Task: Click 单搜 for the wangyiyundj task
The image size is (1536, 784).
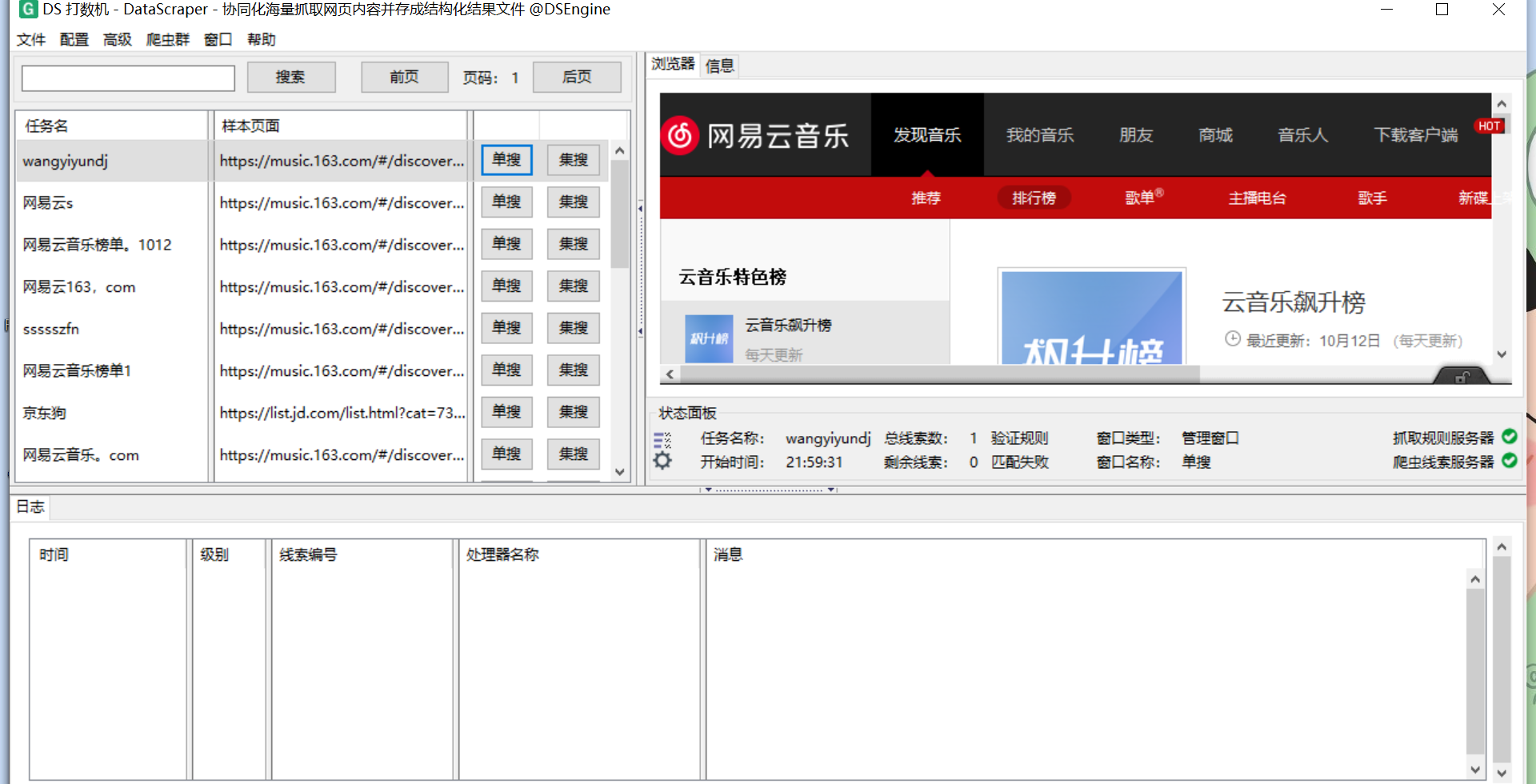Action: (506, 159)
